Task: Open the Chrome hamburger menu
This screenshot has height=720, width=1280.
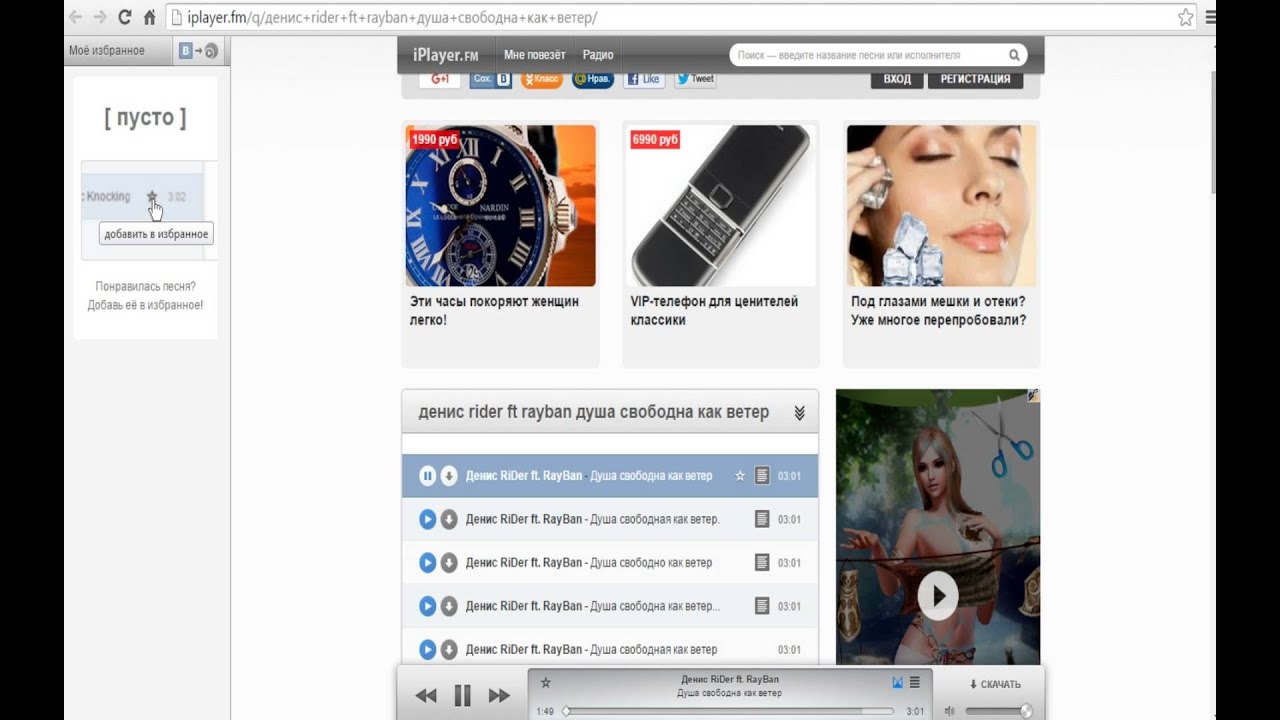Action: [x=1211, y=17]
